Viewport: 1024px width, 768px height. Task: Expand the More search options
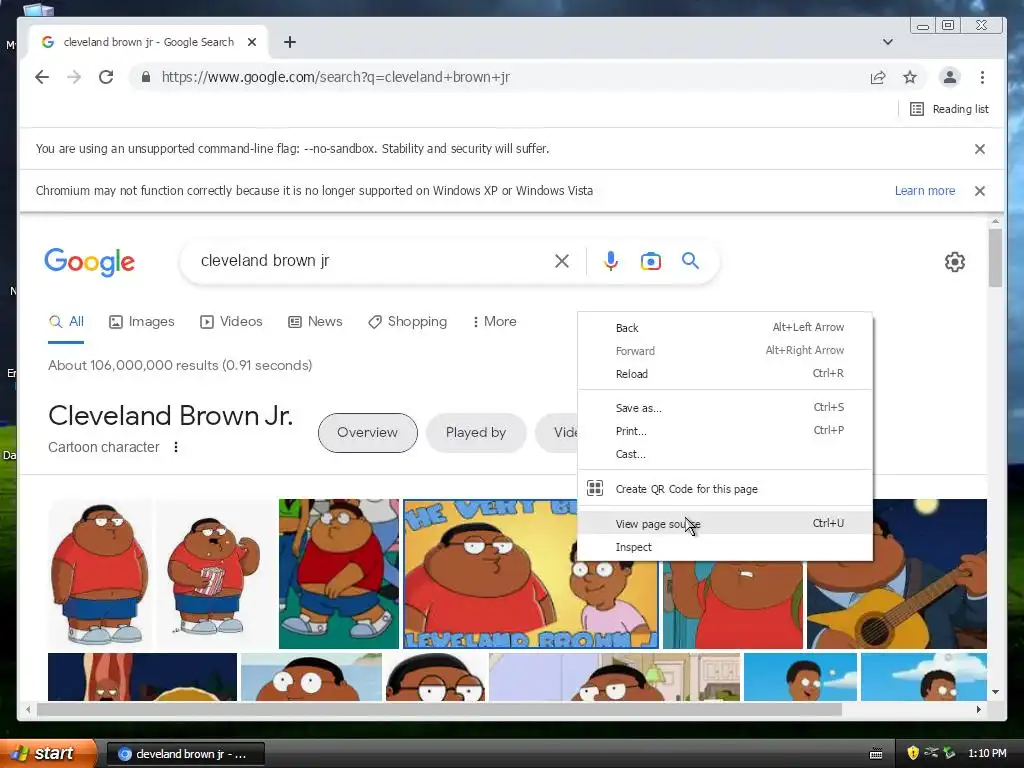point(494,322)
